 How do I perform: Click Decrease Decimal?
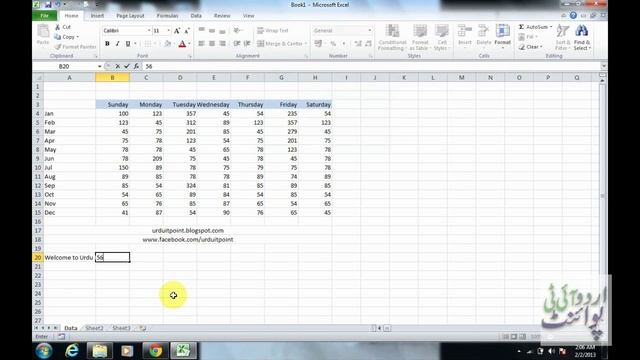[368, 44]
